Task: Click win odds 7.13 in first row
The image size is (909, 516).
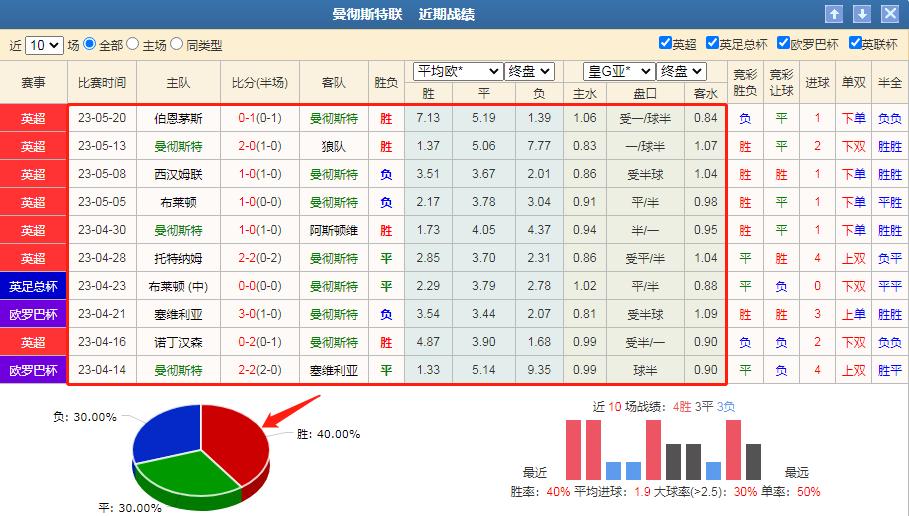Action: click(x=428, y=118)
